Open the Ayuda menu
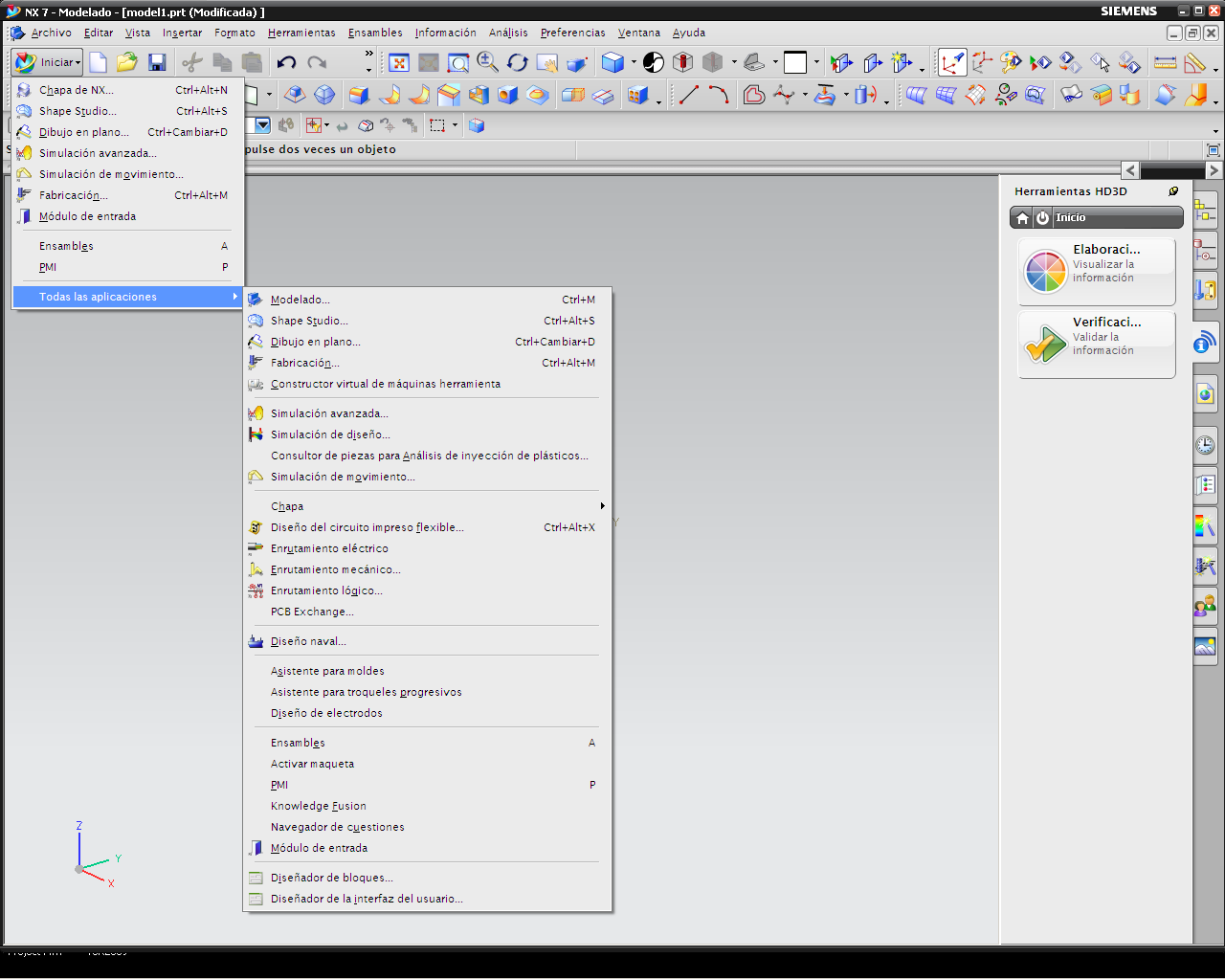Image resolution: width=1225 pixels, height=980 pixels. pyautogui.click(x=689, y=33)
